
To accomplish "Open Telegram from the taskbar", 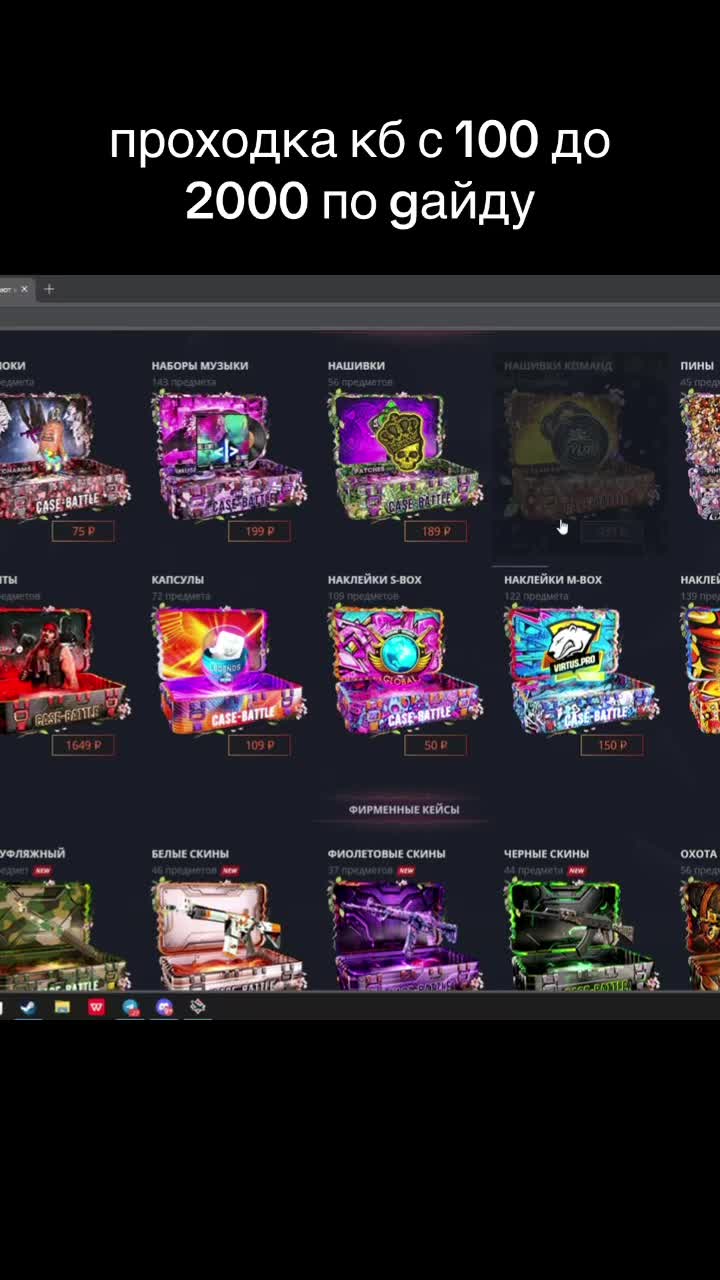I will coord(130,1007).
